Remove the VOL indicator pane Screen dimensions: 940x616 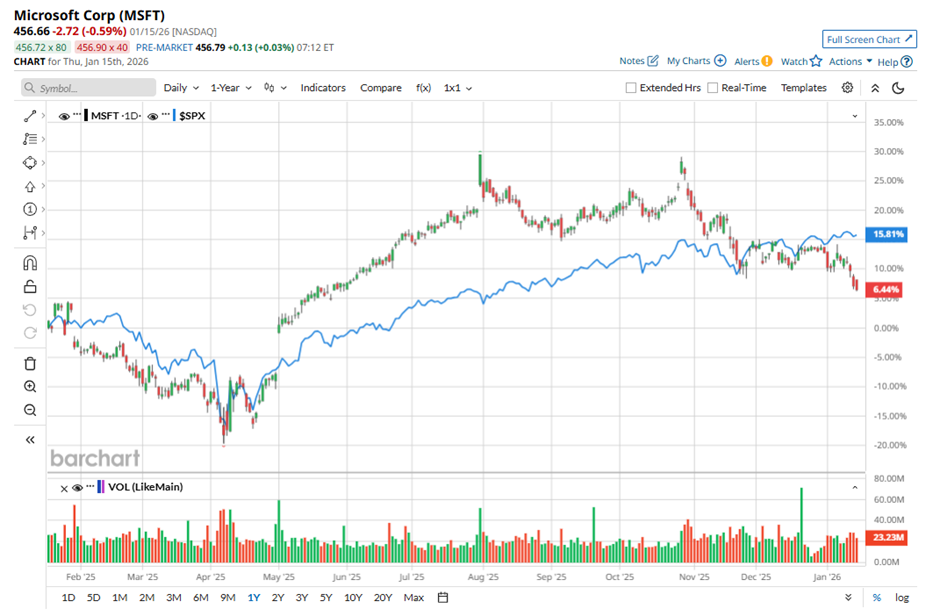(x=64, y=488)
